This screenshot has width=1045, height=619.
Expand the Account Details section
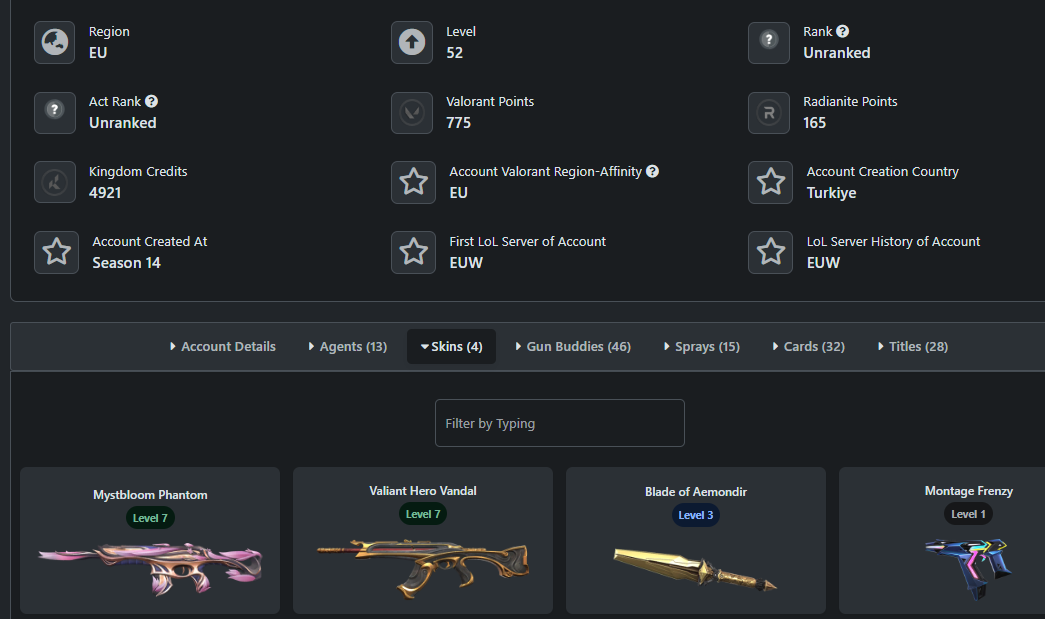pos(223,346)
